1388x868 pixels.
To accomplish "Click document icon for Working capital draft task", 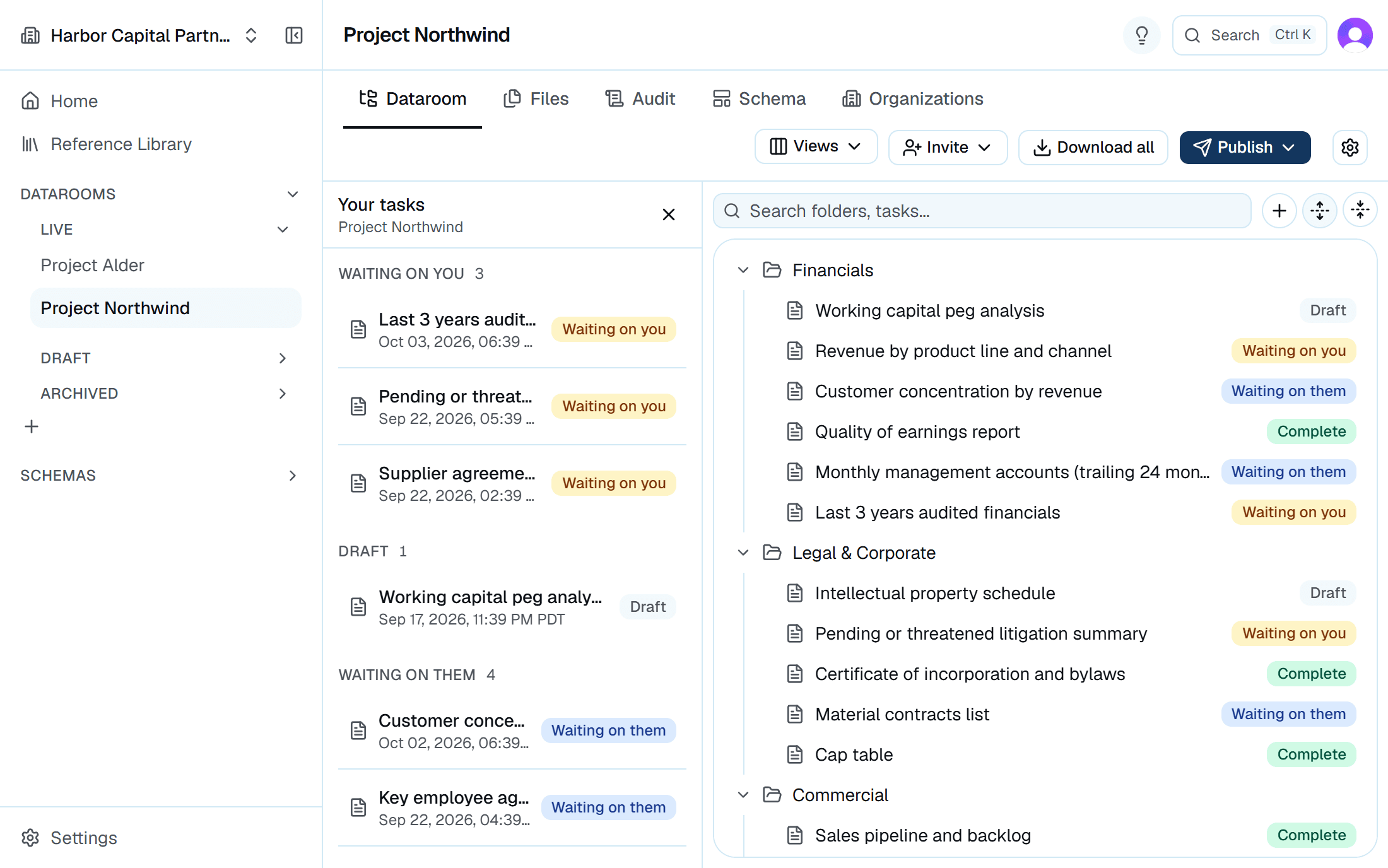I will (x=358, y=607).
